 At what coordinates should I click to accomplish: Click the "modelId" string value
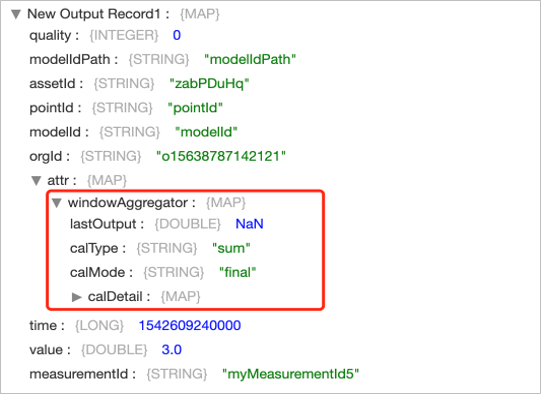206,132
